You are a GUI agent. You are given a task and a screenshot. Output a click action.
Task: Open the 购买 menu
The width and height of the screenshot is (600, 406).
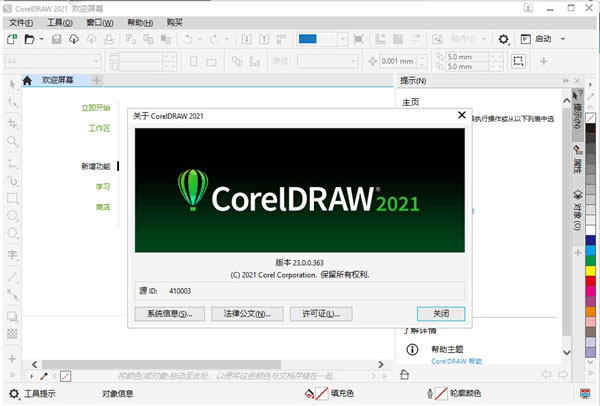coord(174,23)
